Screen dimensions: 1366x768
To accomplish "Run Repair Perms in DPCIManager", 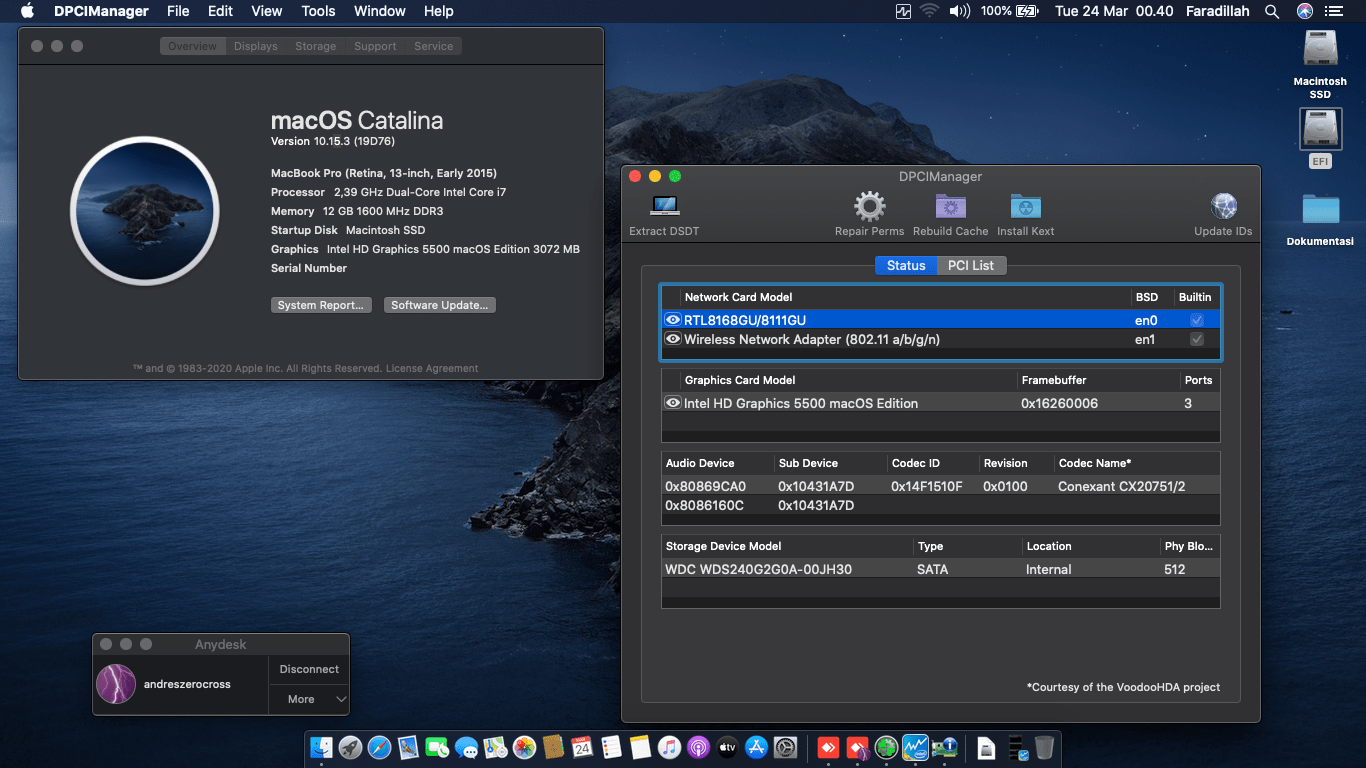I will (869, 207).
